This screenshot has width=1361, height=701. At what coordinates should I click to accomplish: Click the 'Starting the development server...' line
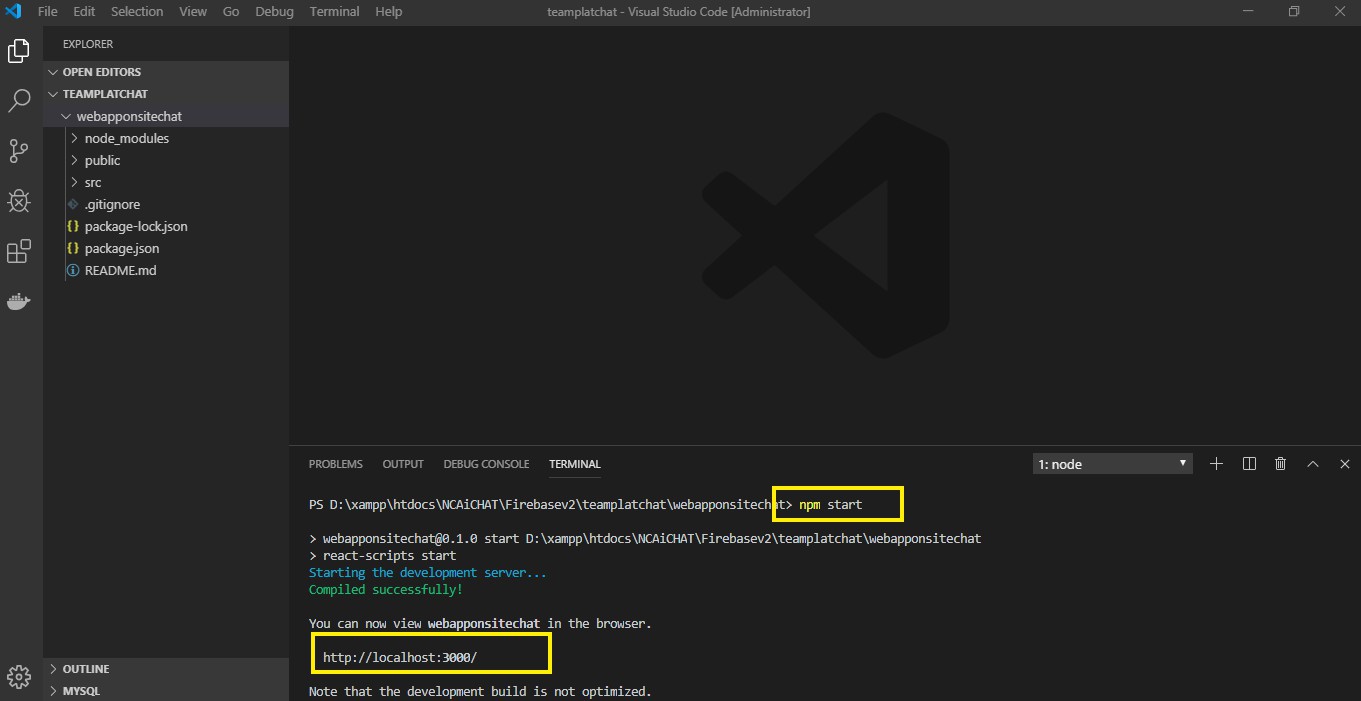pos(428,573)
